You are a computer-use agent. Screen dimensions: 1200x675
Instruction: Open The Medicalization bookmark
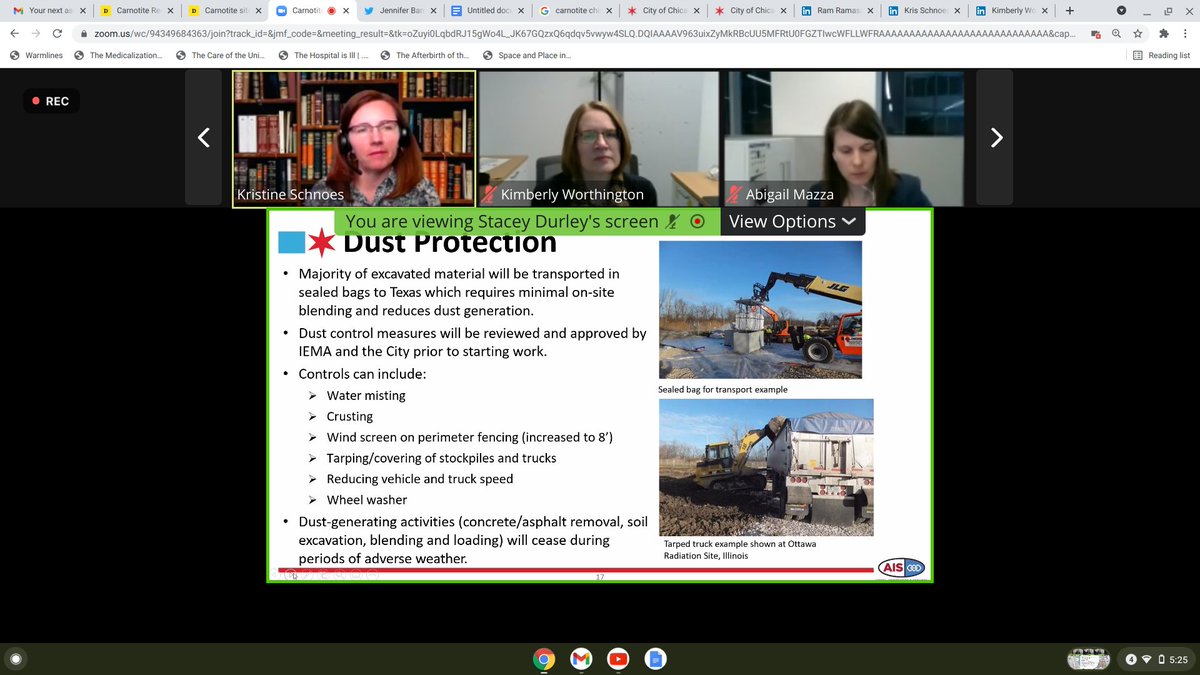tap(118, 55)
